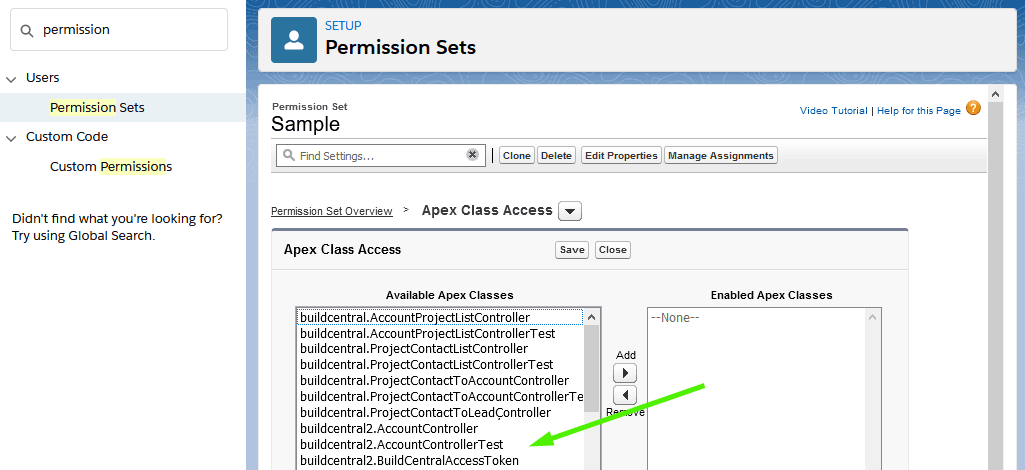Open Custom Permissions in the sidebar
The width and height of the screenshot is (1025, 470).
click(x=111, y=166)
